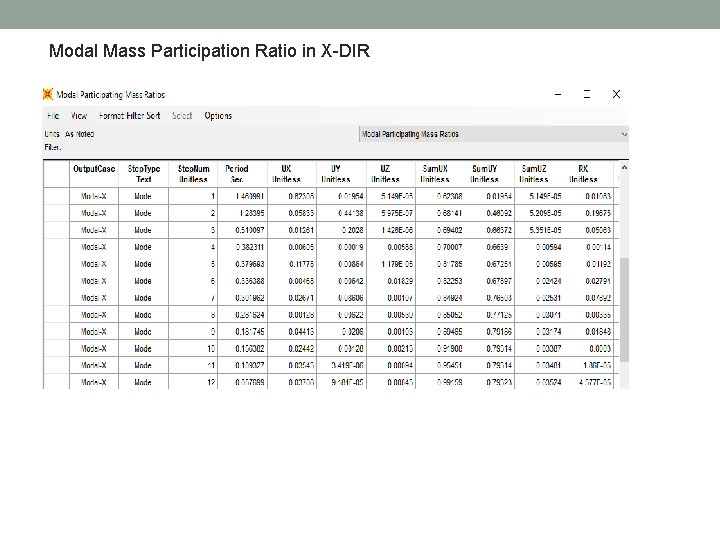The width and height of the screenshot is (720, 540).
Task: Click the SumUZ cell 5.351E-05 in row 3
Action: click(x=540, y=230)
